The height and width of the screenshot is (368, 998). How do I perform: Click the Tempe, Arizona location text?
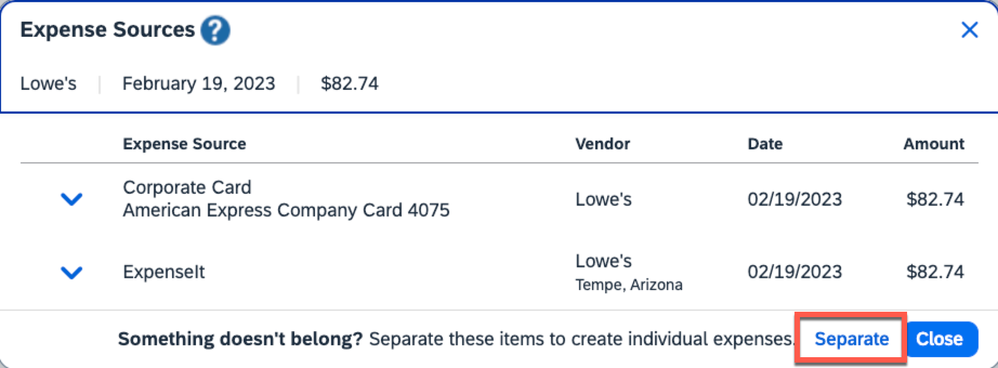(x=629, y=285)
